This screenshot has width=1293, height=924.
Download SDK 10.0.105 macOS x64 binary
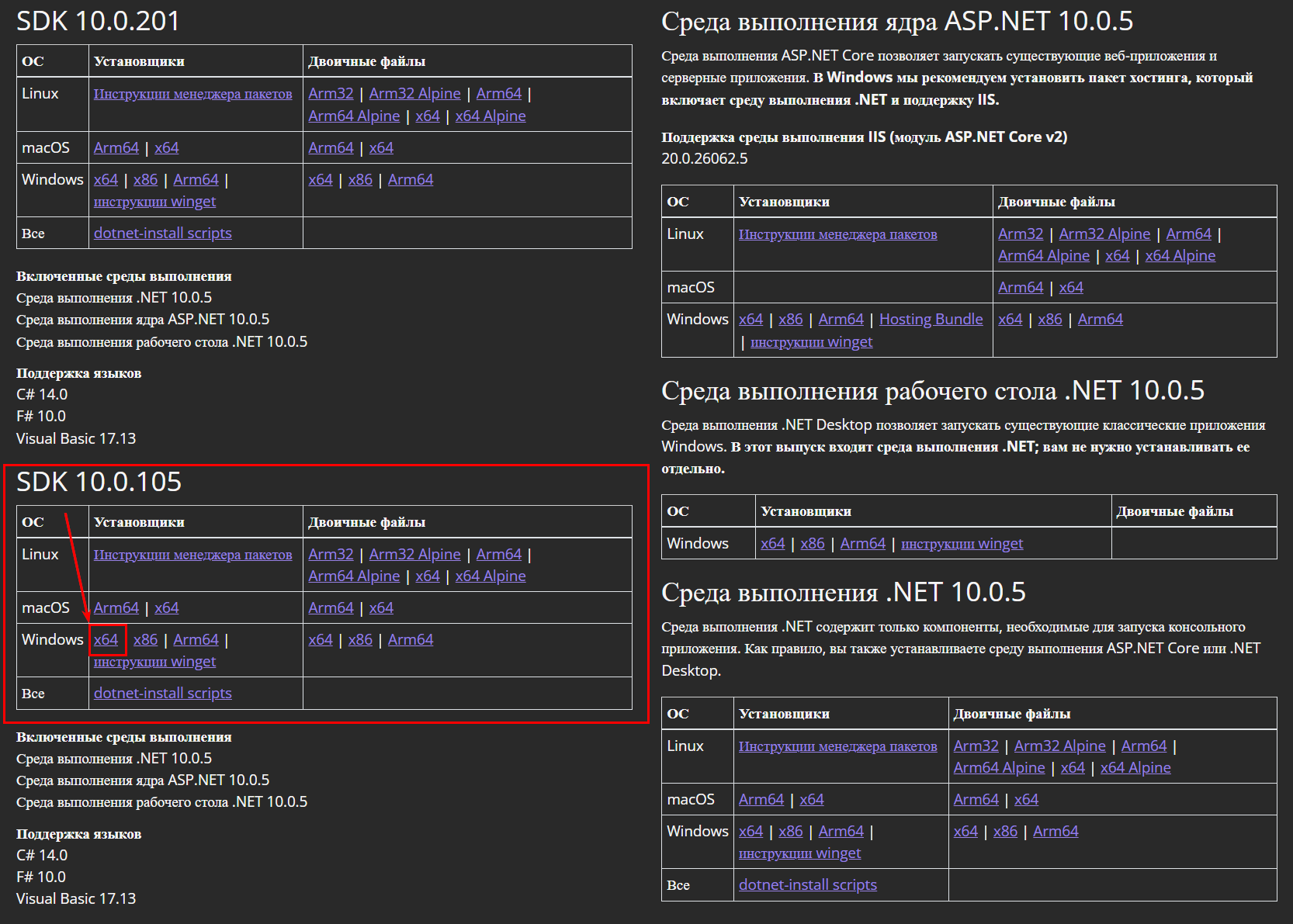click(381, 608)
